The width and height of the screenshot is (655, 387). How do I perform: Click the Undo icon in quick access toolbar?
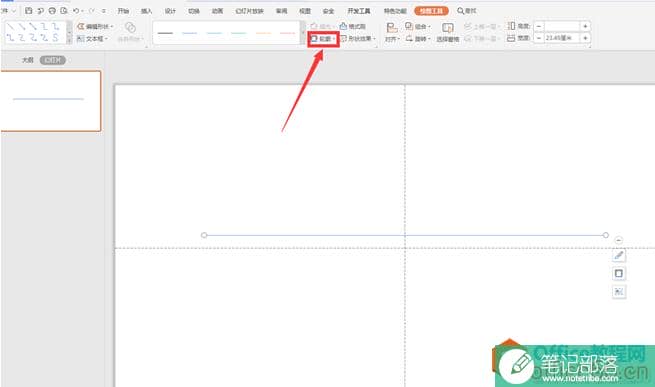[76, 10]
